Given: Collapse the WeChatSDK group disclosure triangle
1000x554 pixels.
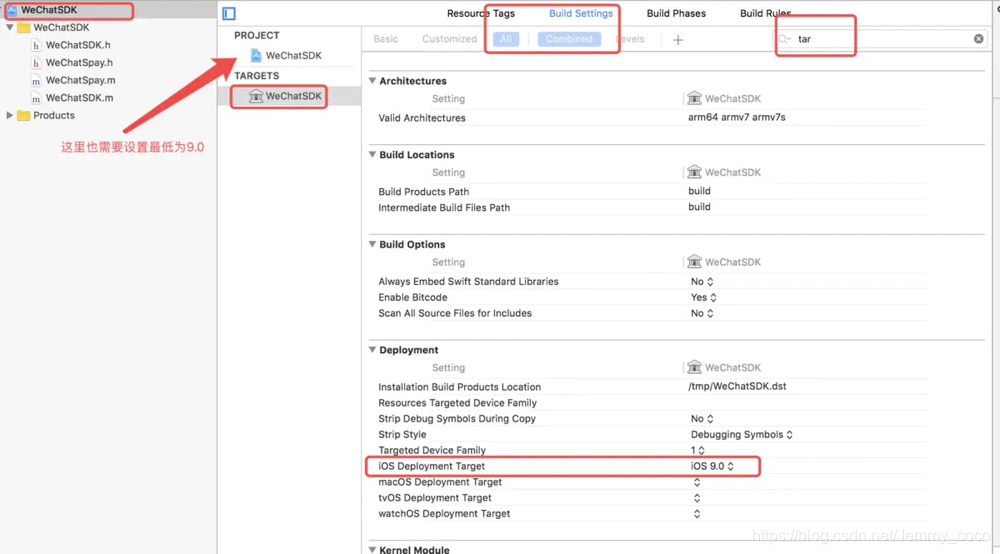Looking at the screenshot, I should [x=10, y=27].
